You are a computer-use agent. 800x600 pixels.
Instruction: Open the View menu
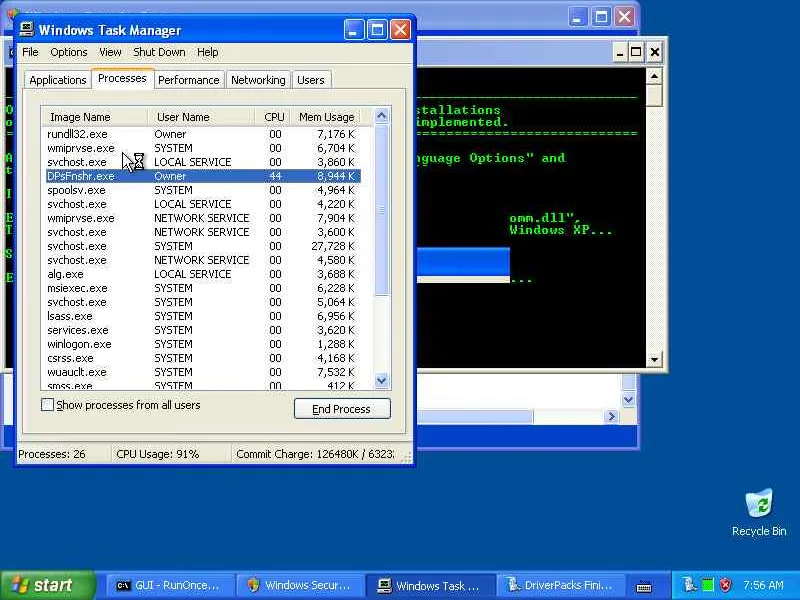110,52
